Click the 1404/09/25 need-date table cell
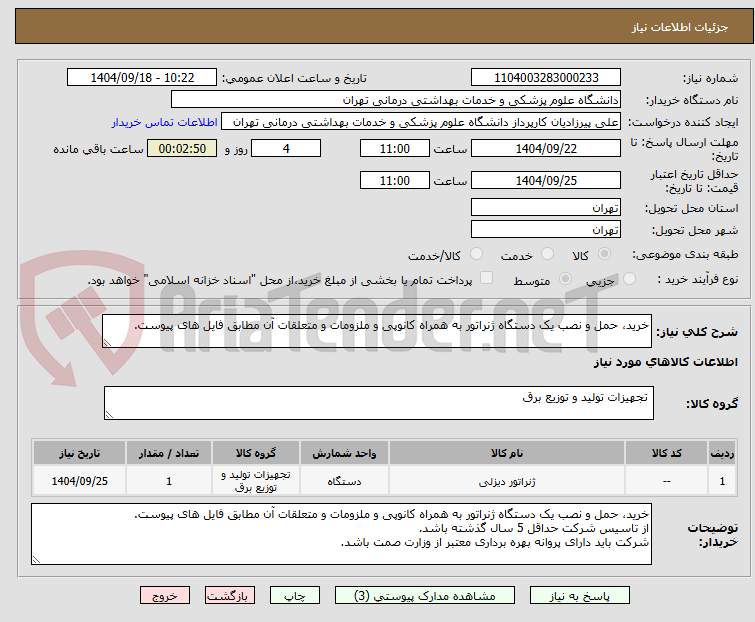 [x=79, y=481]
